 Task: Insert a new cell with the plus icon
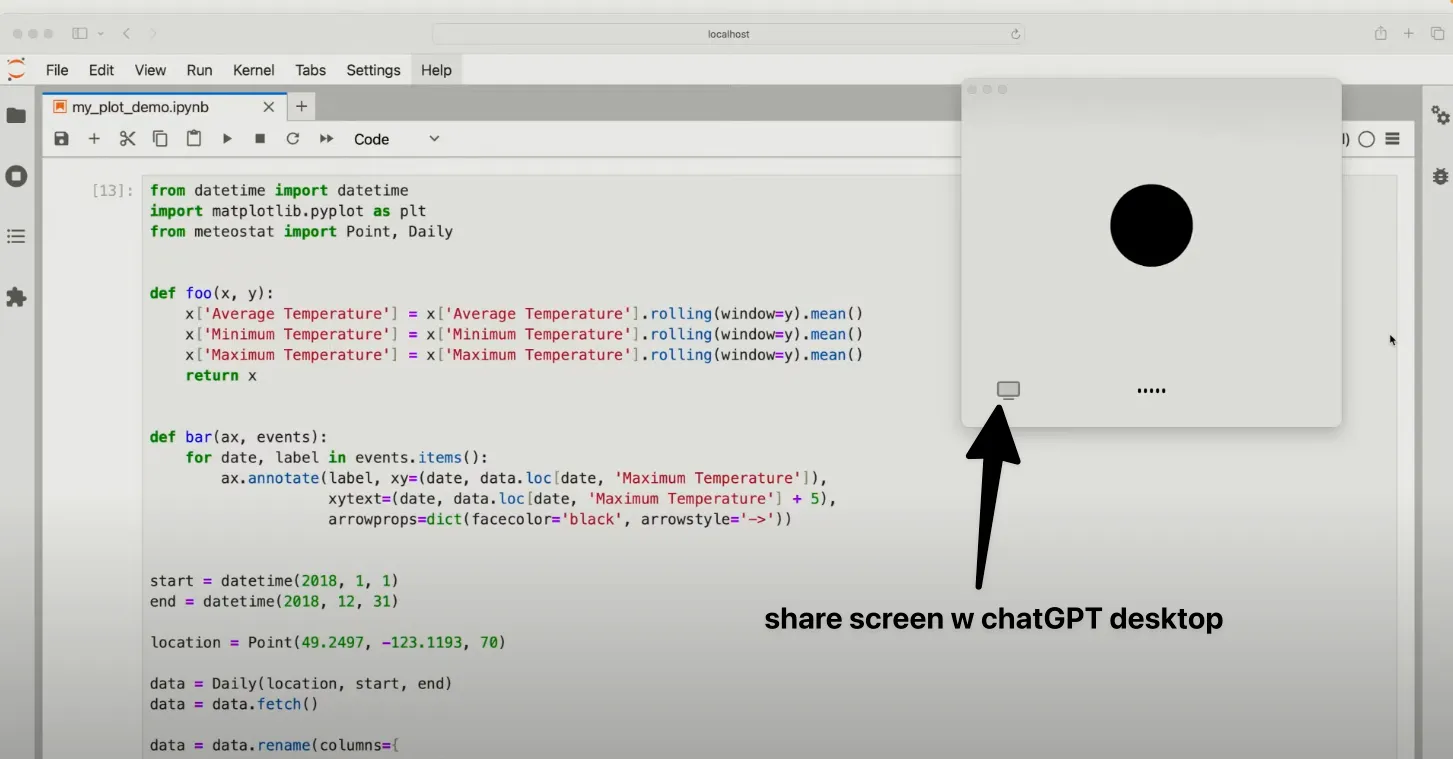pos(94,139)
